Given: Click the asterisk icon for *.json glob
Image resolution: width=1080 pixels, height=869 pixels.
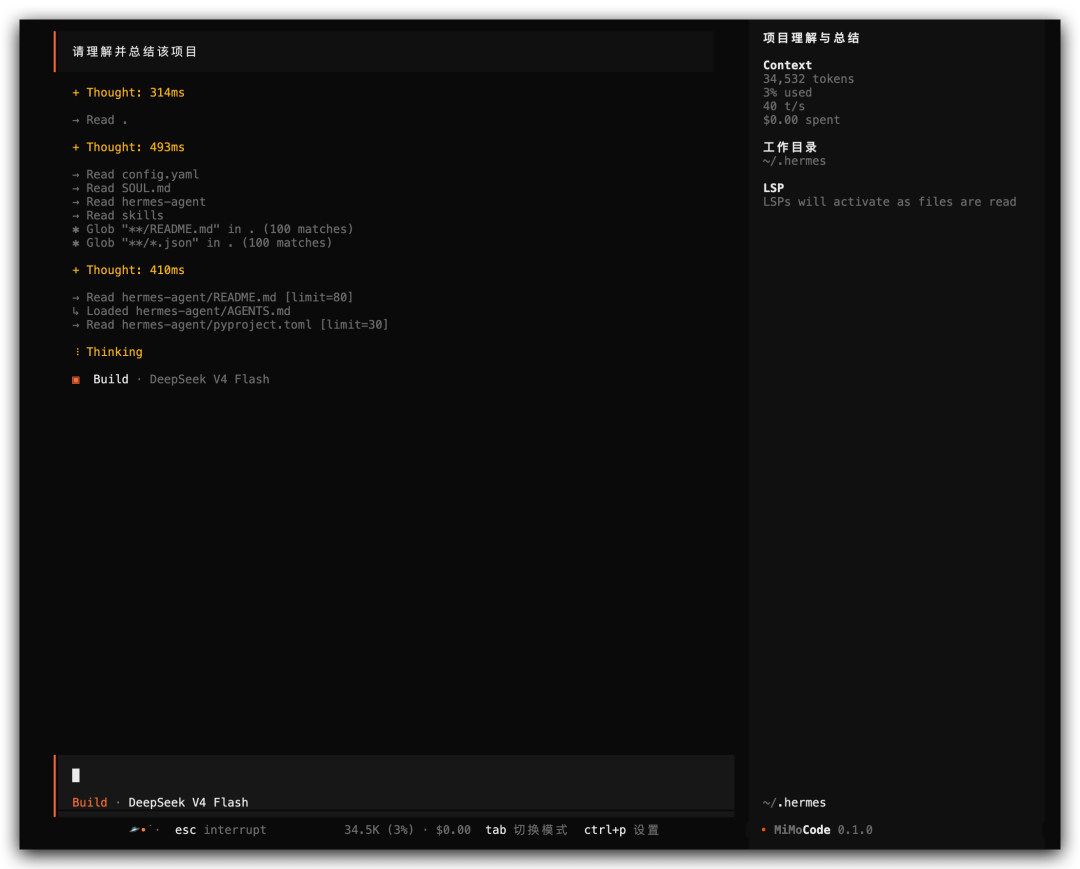Looking at the screenshot, I should (76, 243).
